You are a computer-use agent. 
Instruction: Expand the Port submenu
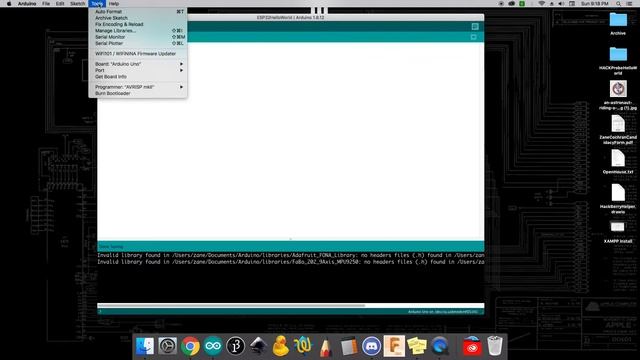(138, 70)
